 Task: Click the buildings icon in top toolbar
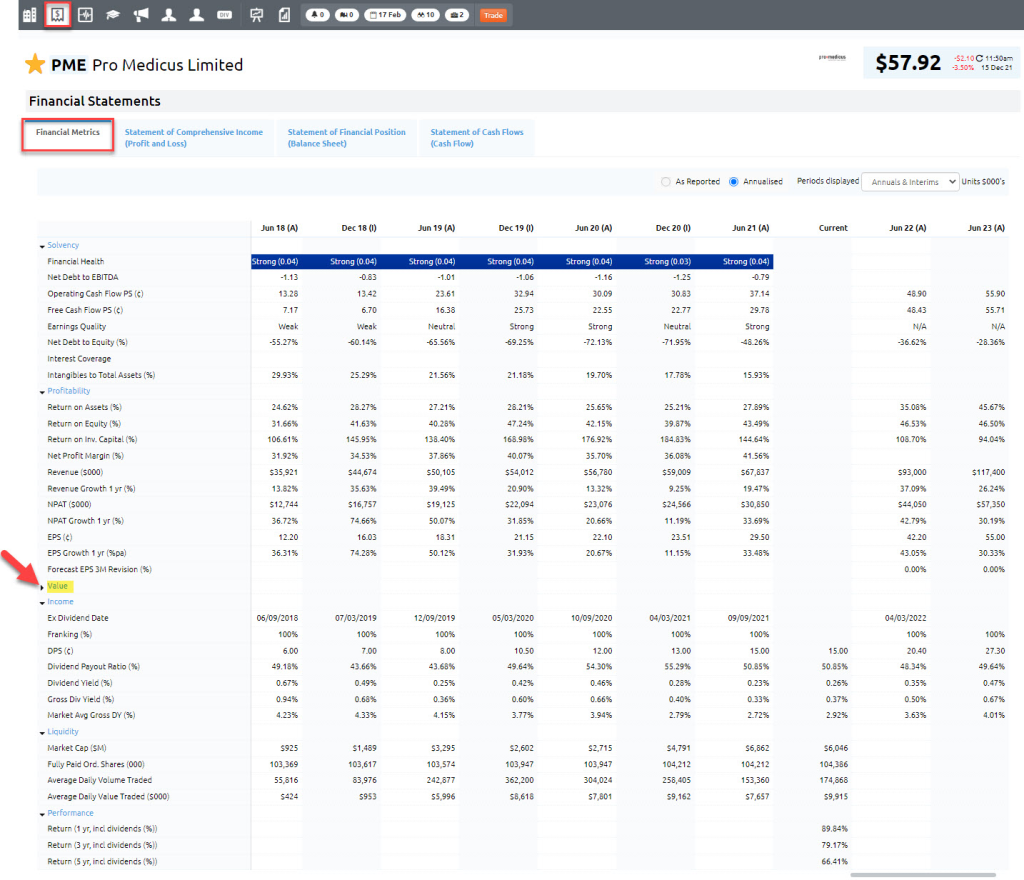click(x=30, y=15)
